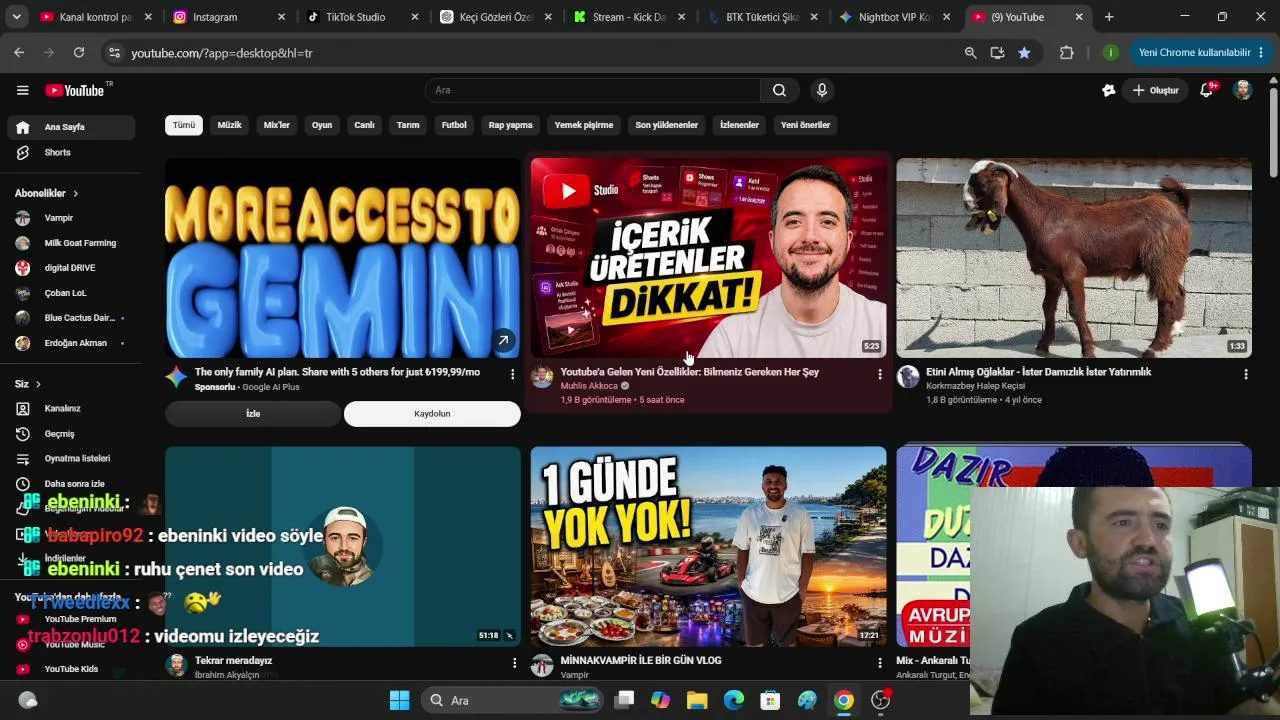Click the İzle button on the ad
The width and height of the screenshot is (1280, 720).
pyautogui.click(x=253, y=414)
